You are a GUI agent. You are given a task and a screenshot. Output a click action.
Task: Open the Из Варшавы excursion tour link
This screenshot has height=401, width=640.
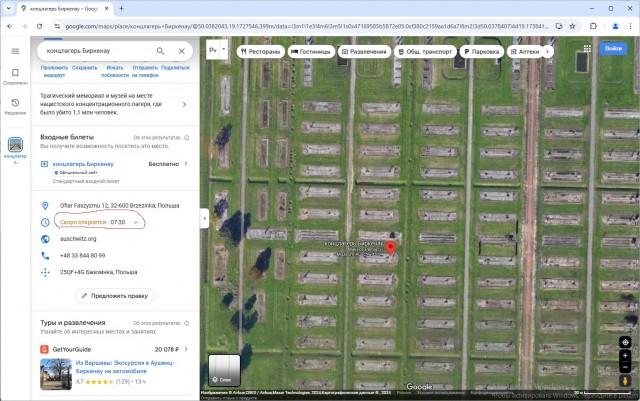[x=125, y=367]
